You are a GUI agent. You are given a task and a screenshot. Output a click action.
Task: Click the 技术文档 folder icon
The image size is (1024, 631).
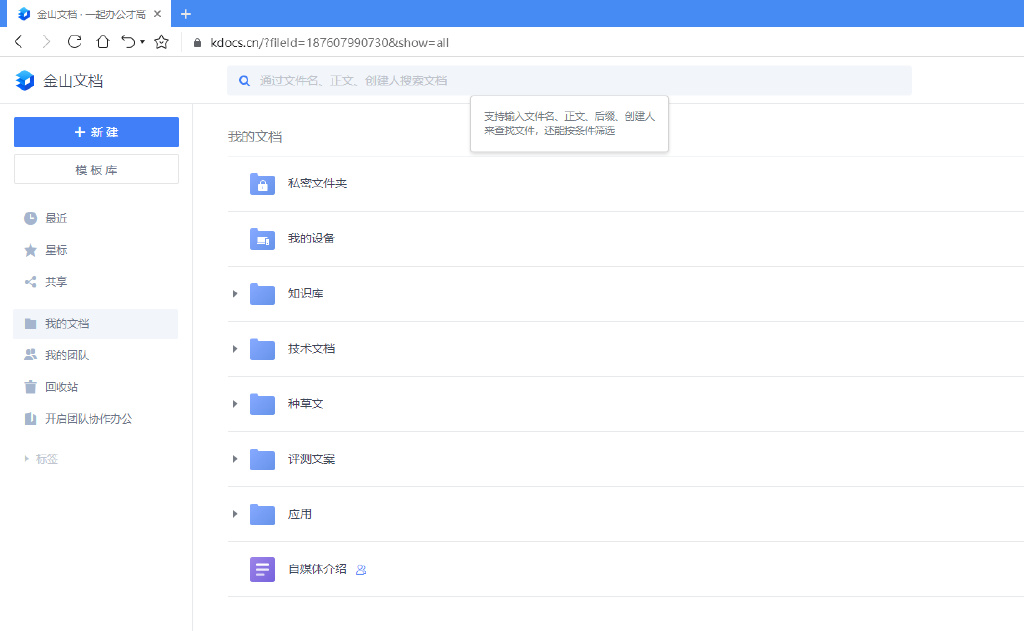click(263, 349)
